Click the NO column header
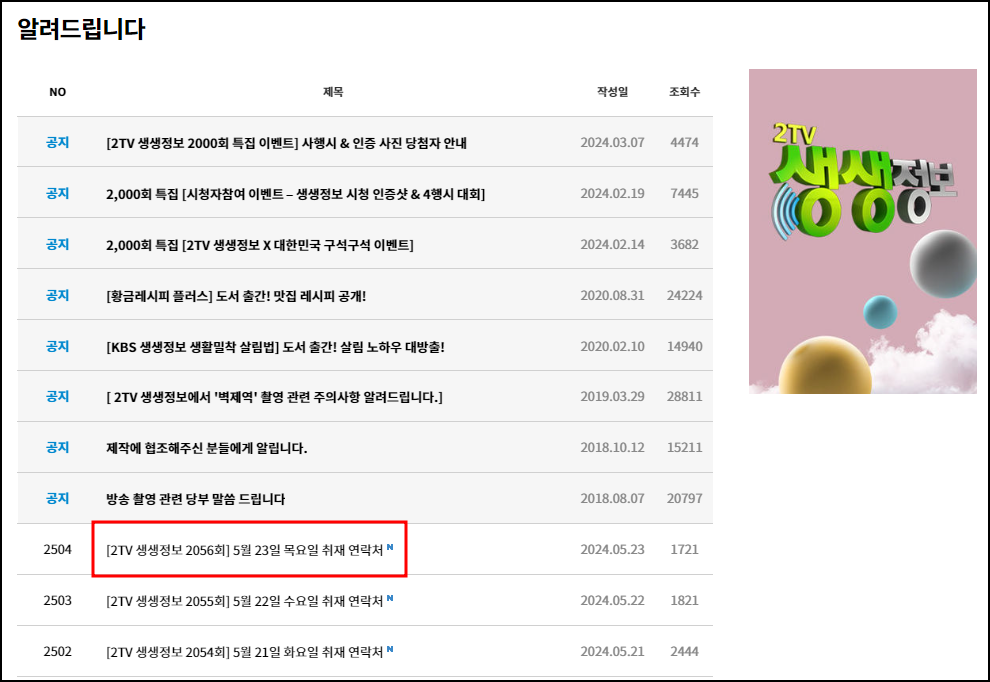This screenshot has width=990, height=682. (x=57, y=92)
